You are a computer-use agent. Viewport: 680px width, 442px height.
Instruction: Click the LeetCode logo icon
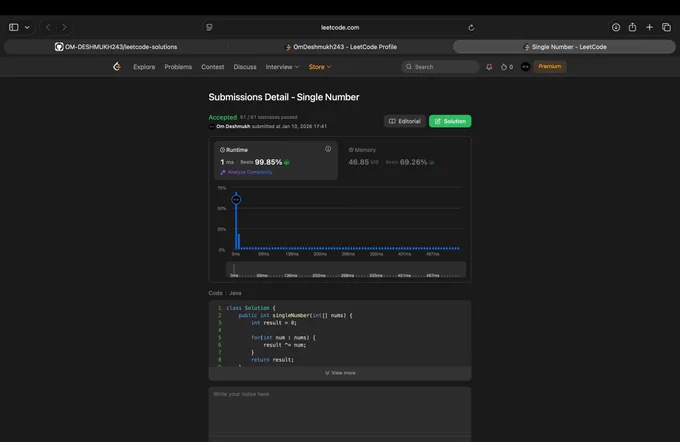(x=117, y=66)
